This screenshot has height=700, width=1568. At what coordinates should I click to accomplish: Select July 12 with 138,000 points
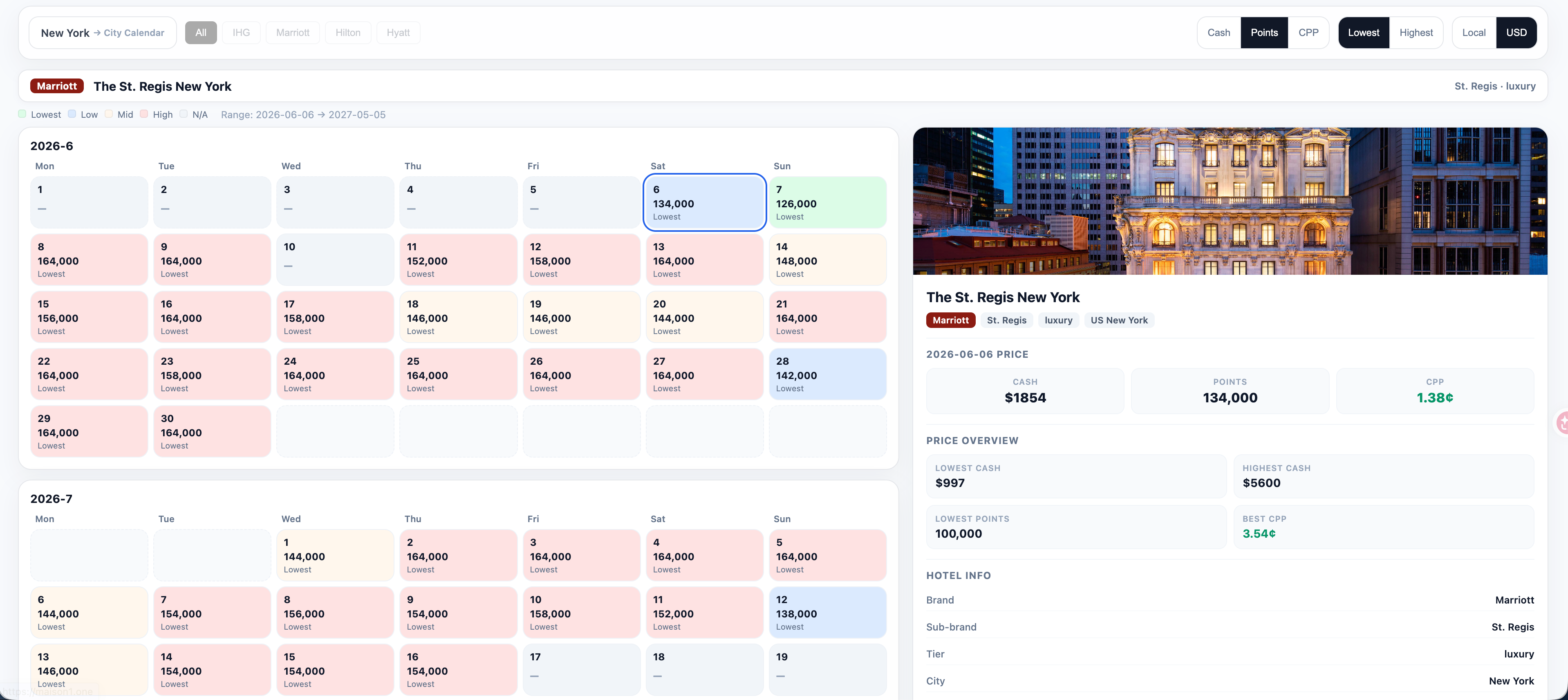[828, 612]
